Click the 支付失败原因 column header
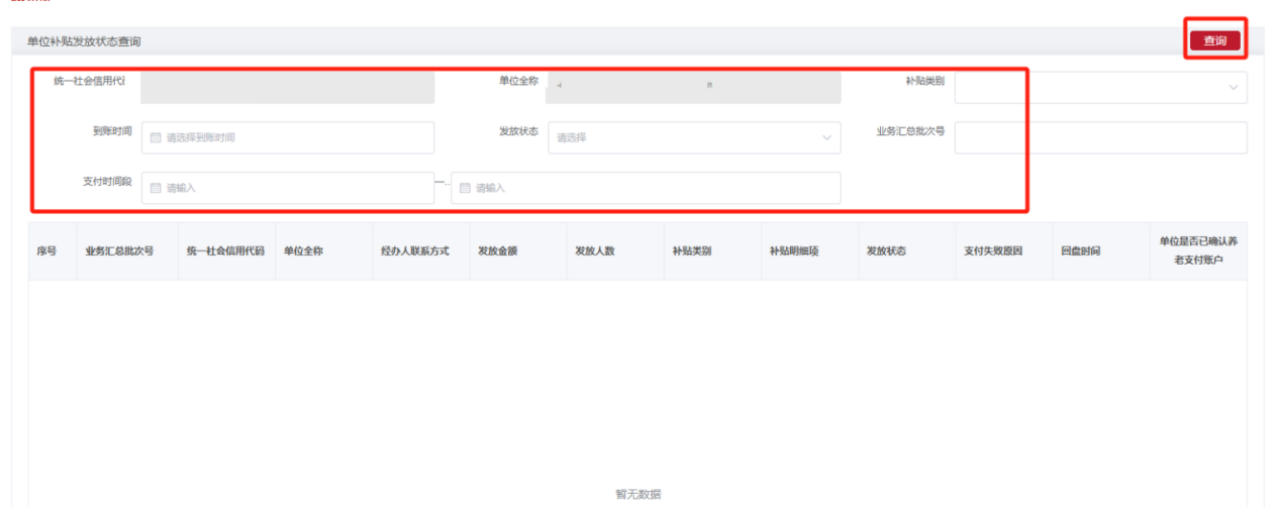The image size is (1280, 507). [x=992, y=251]
